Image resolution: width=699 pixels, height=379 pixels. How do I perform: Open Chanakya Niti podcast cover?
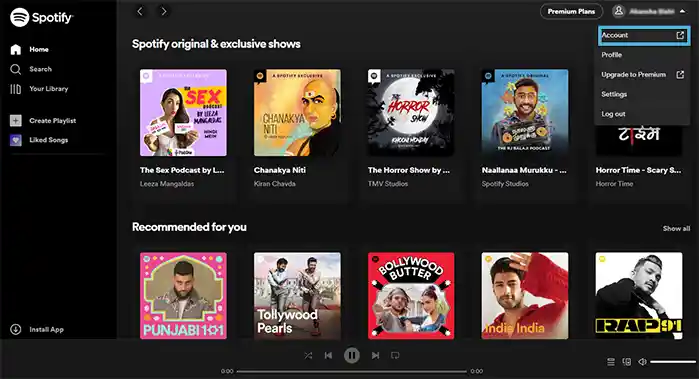click(x=297, y=112)
